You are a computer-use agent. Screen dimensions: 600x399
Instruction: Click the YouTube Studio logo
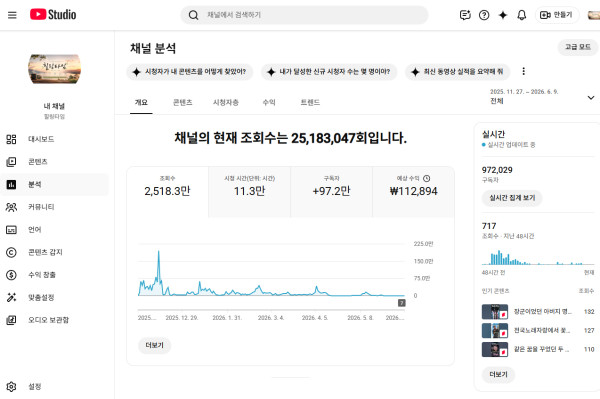53,15
